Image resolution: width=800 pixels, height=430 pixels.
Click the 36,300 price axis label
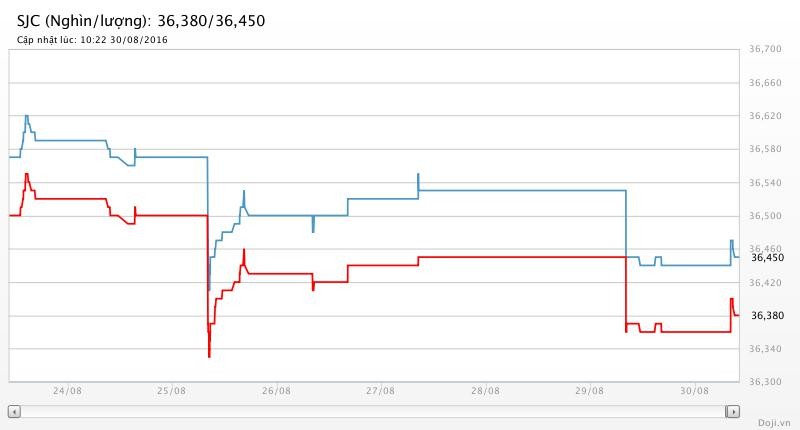(765, 382)
